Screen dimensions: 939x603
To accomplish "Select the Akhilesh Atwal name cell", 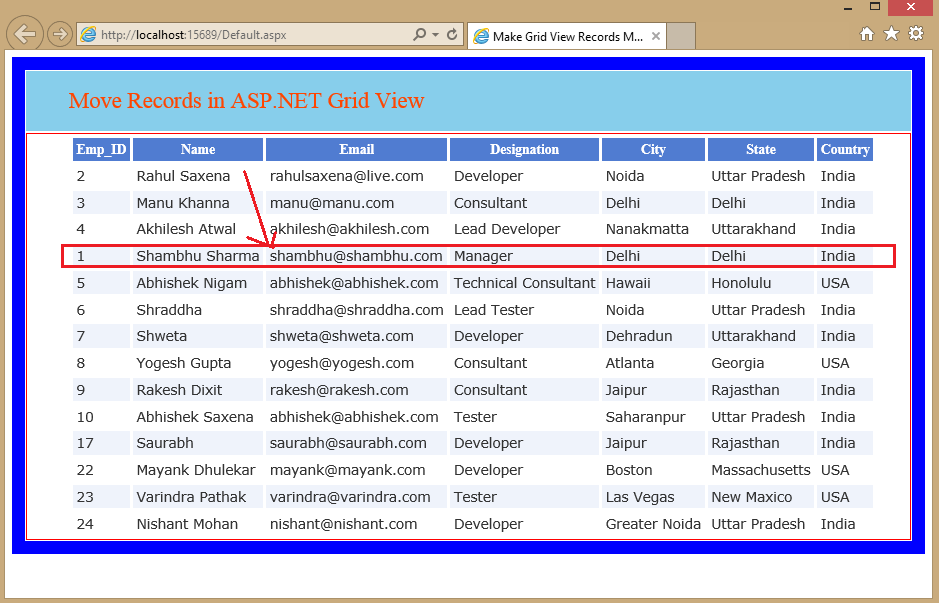I will tap(198, 229).
